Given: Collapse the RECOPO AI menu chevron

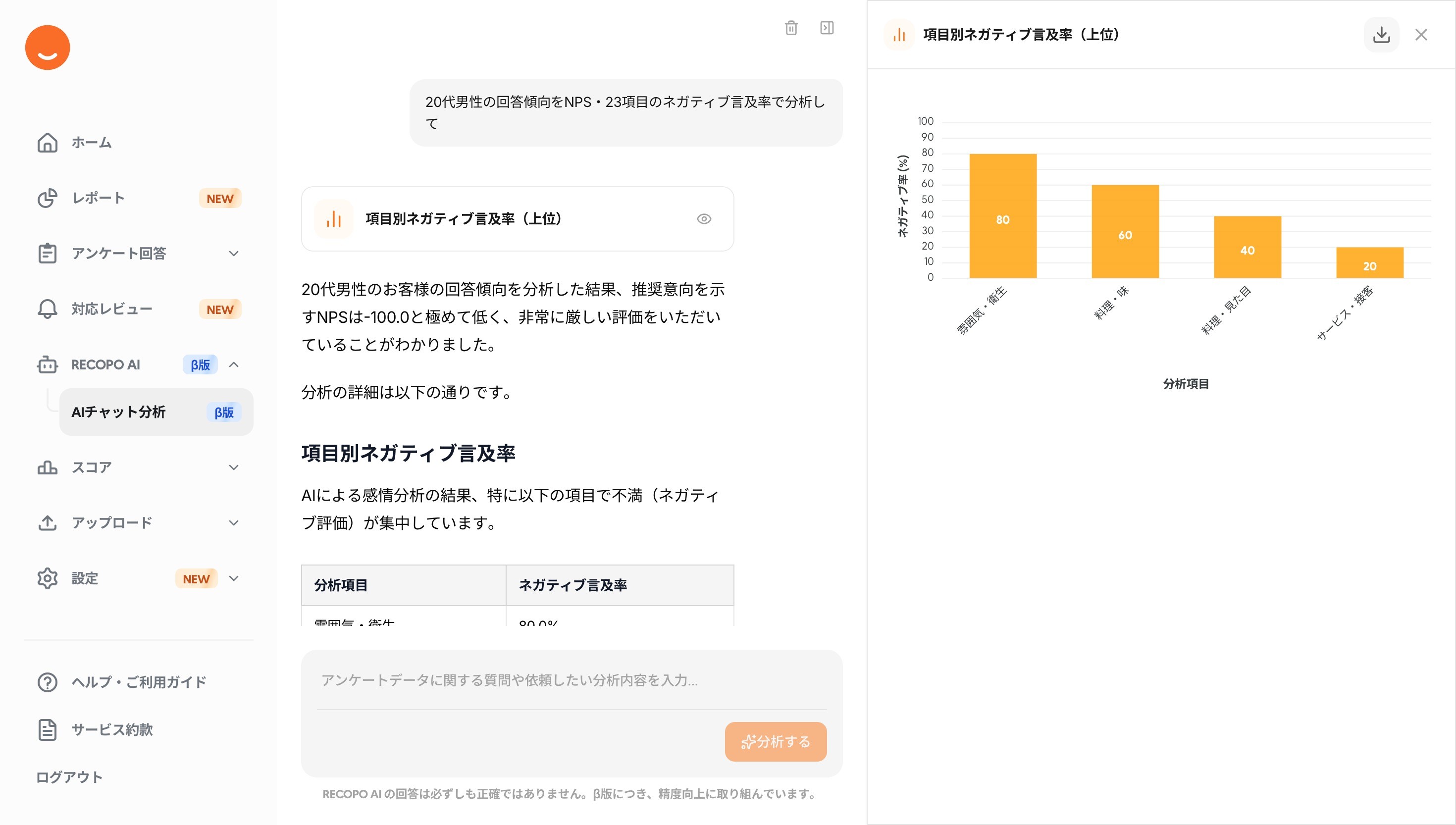Looking at the screenshot, I should point(233,365).
